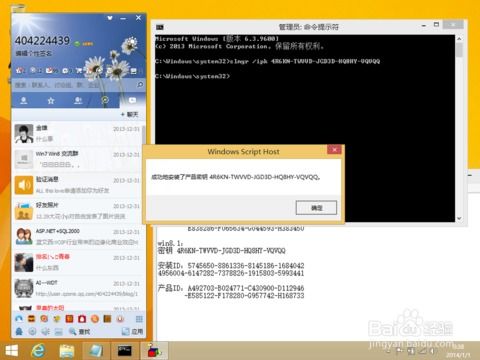Click the "密钥 4R6KN-TWVVD" line in Notepad
Screen dimensions: 480x360
click(x=222, y=251)
